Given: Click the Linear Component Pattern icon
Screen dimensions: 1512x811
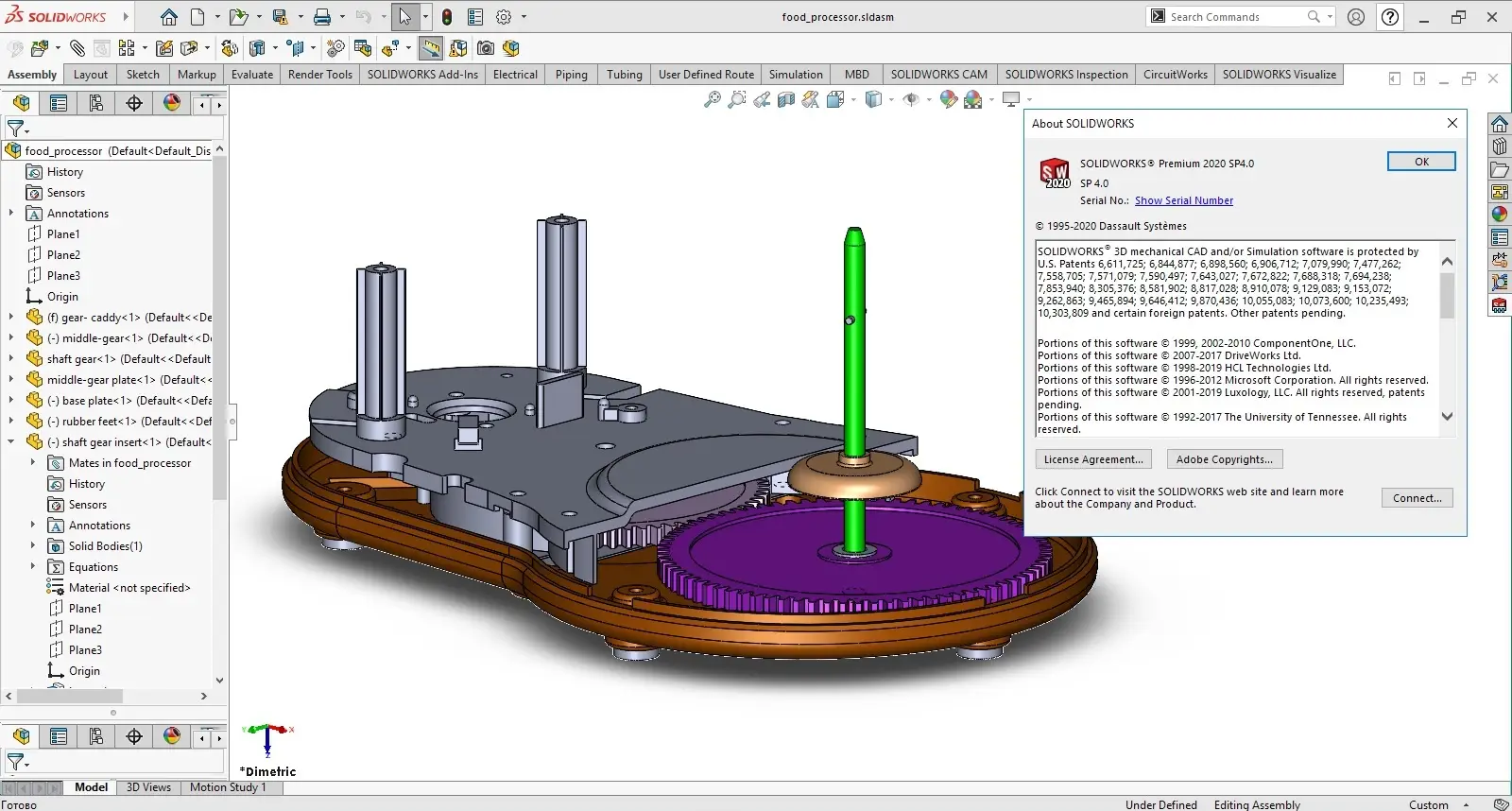Looking at the screenshot, I should 127,48.
